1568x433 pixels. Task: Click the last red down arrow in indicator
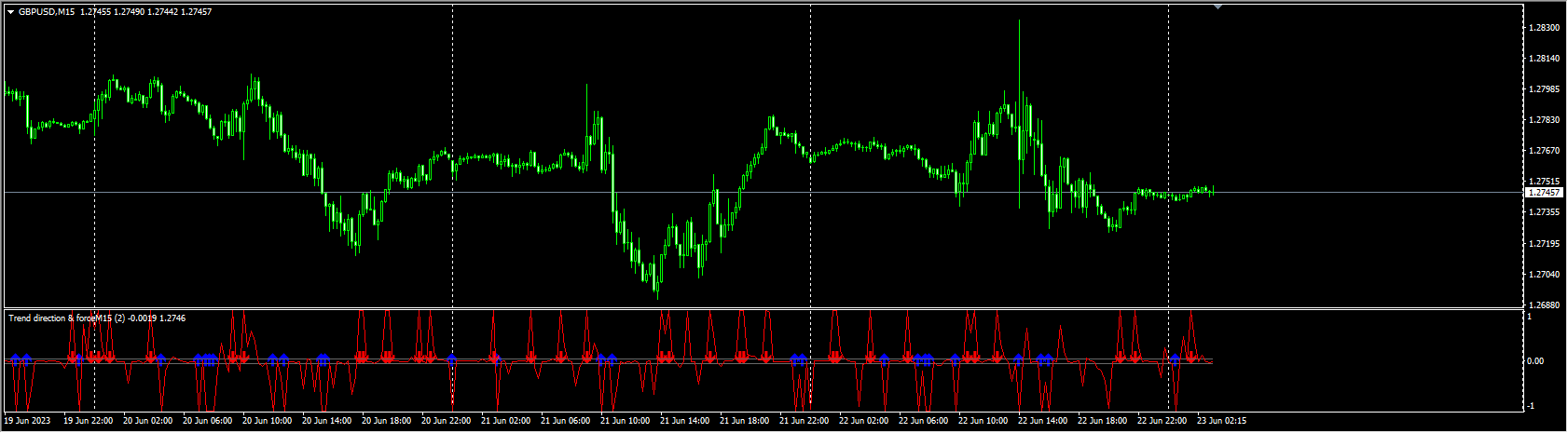tap(1190, 358)
